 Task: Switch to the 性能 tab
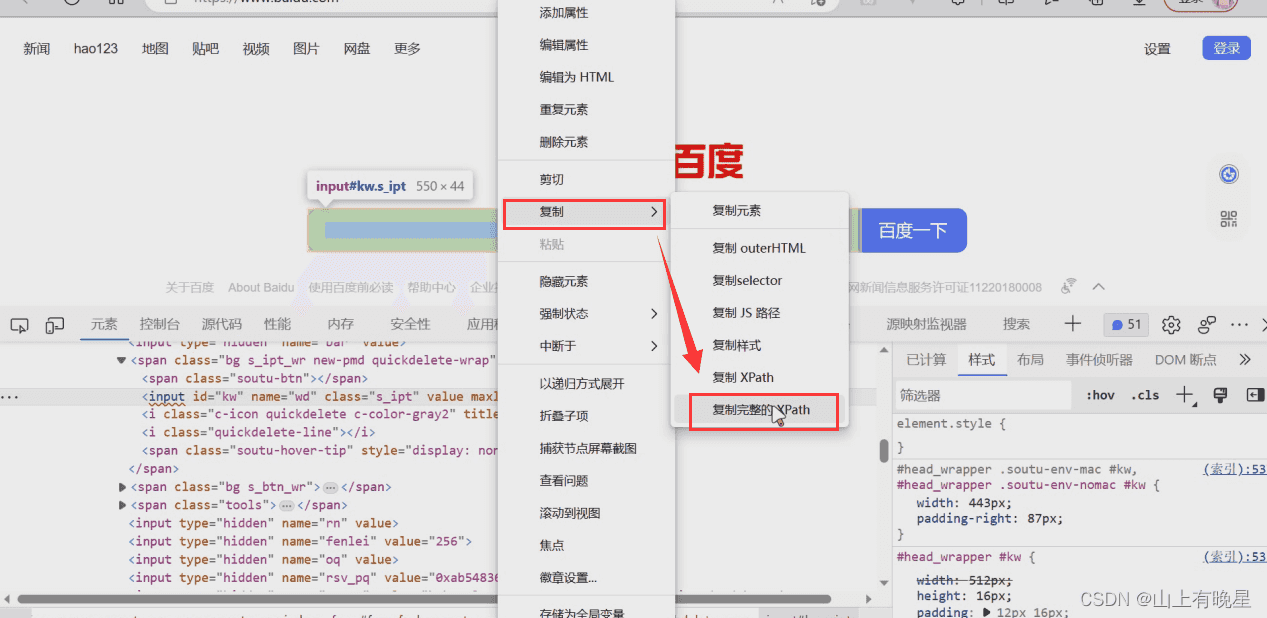tap(278, 325)
